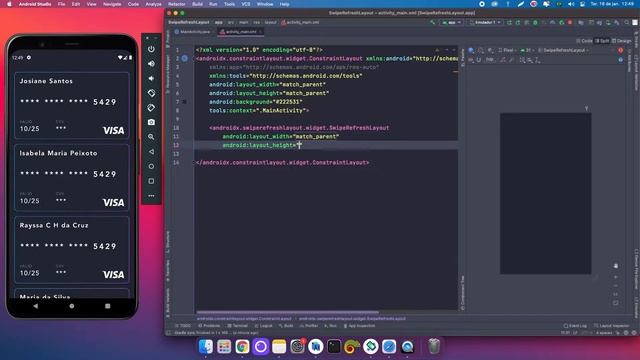This screenshot has height=360, width=640.
Task: Select the activity_main.xml editor tab
Action: (x=241, y=31)
